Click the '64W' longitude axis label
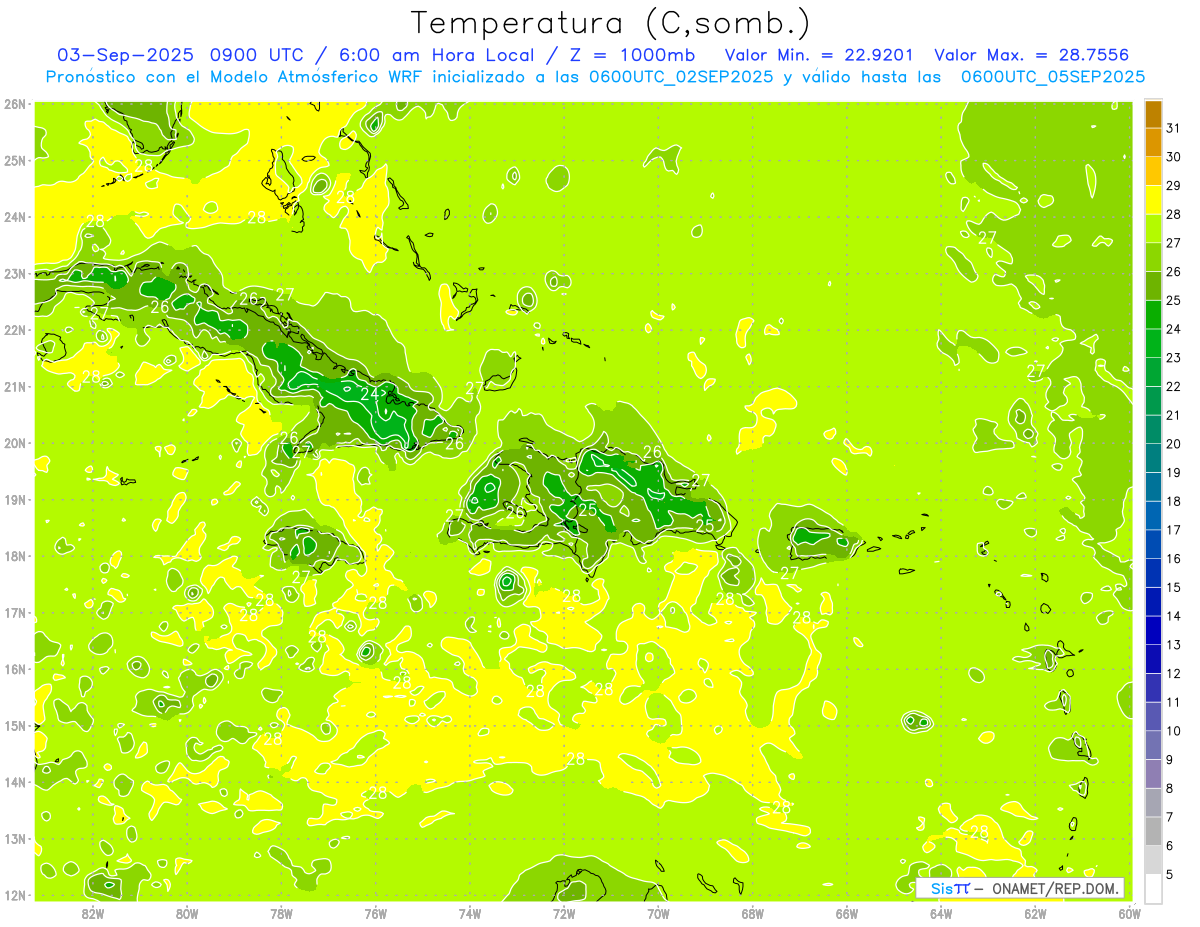This screenshot has width=1200, height=927. click(x=940, y=912)
